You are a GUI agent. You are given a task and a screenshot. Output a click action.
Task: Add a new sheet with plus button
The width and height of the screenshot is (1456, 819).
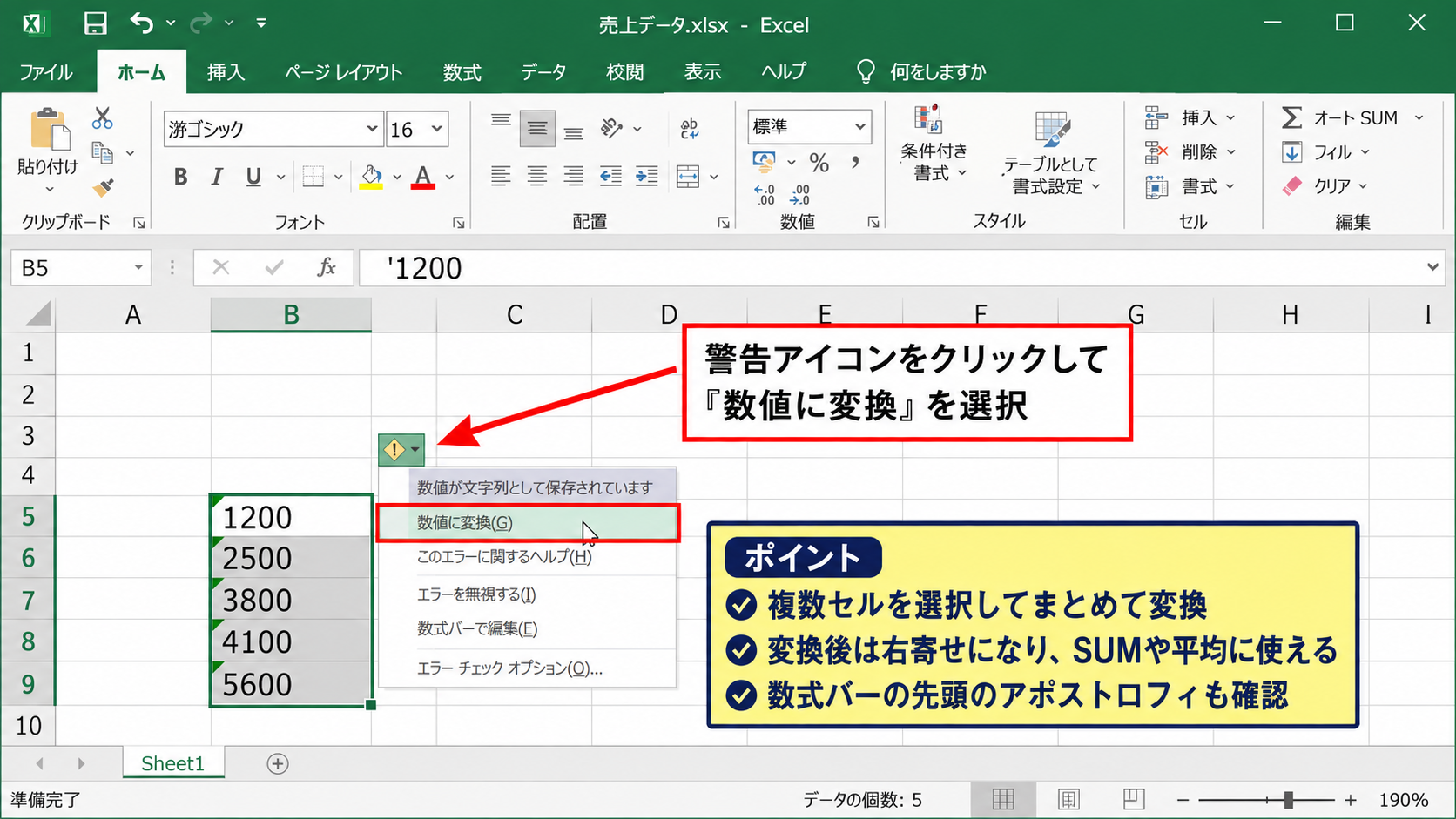(278, 763)
